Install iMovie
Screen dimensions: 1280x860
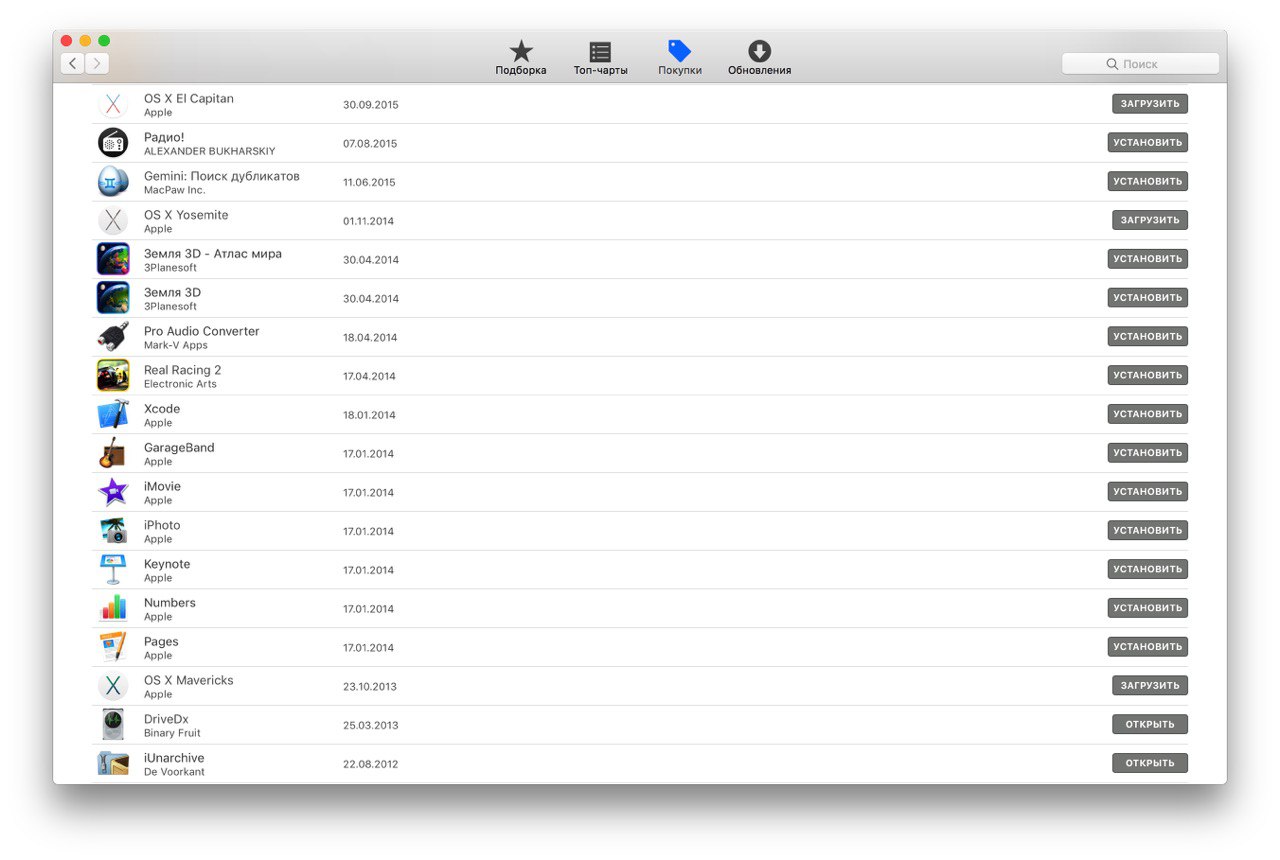pyautogui.click(x=1147, y=491)
